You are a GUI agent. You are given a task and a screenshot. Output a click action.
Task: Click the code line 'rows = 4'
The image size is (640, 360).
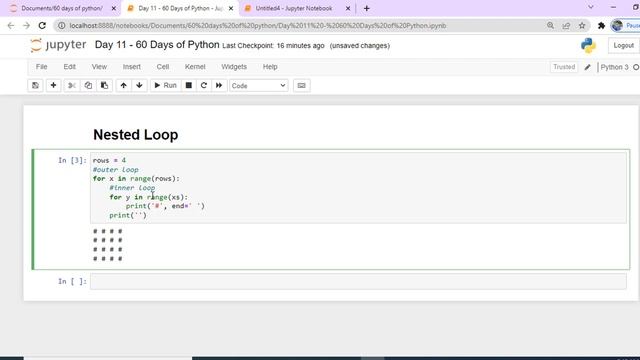[x=109, y=160]
